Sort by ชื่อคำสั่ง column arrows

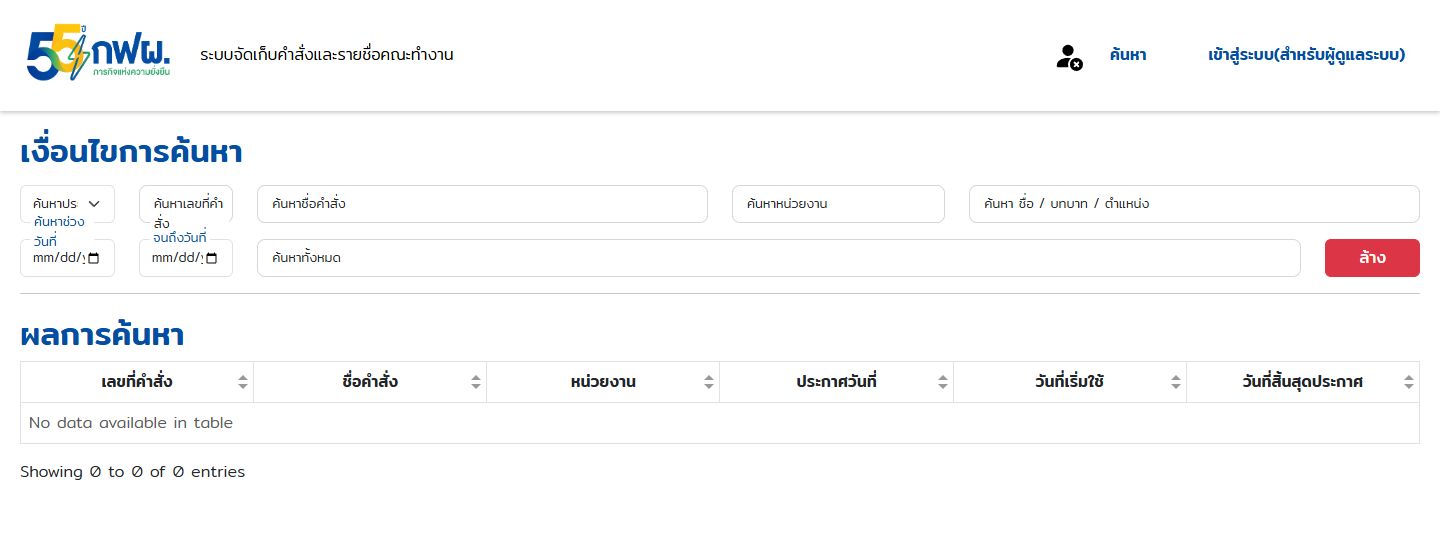click(476, 382)
